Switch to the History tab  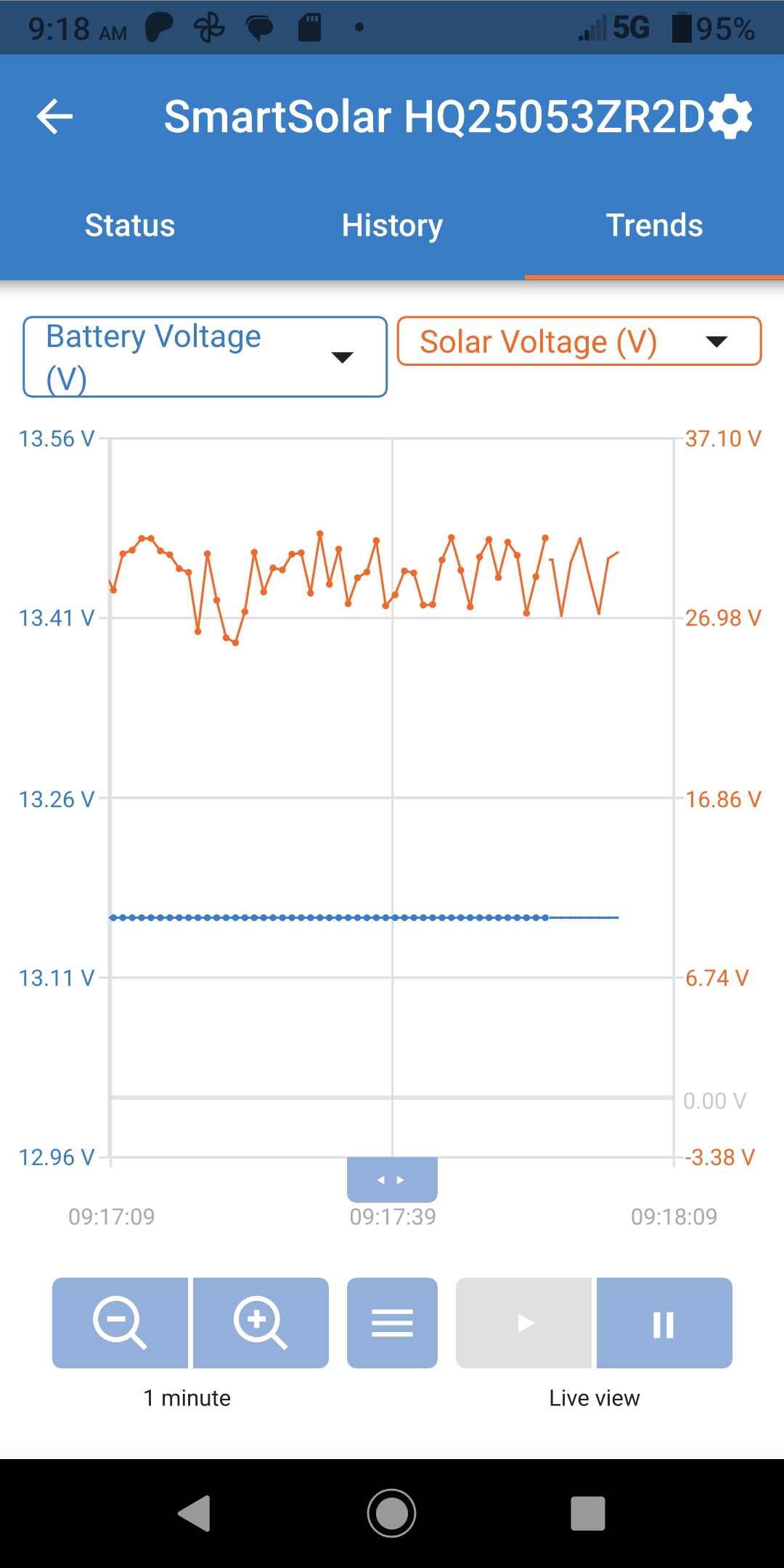tap(392, 225)
